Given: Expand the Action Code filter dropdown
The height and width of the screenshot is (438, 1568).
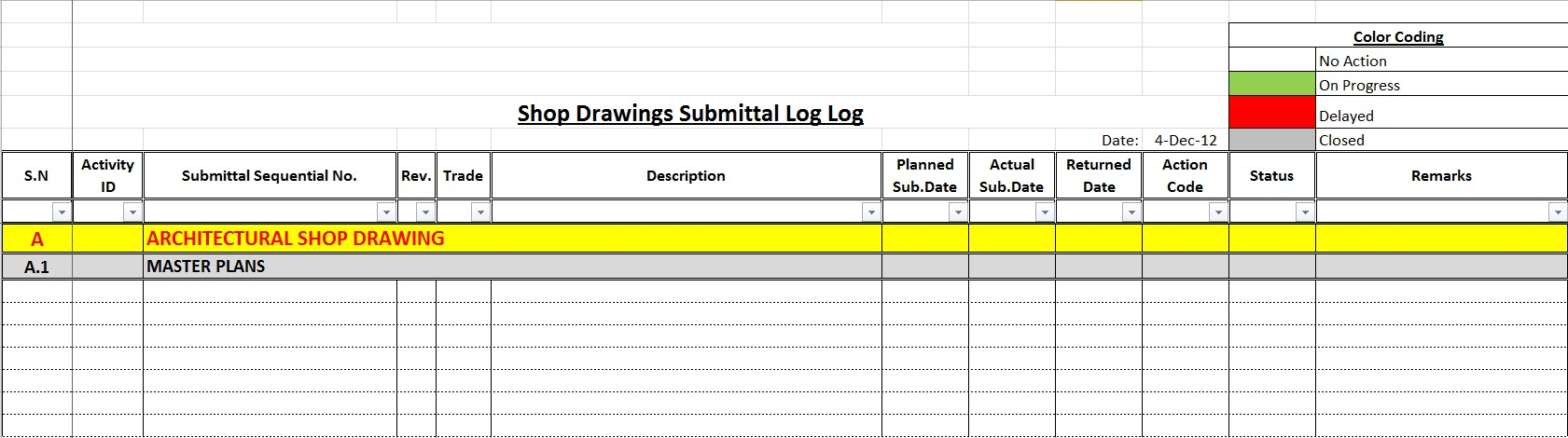Looking at the screenshot, I should pyautogui.click(x=1218, y=212).
